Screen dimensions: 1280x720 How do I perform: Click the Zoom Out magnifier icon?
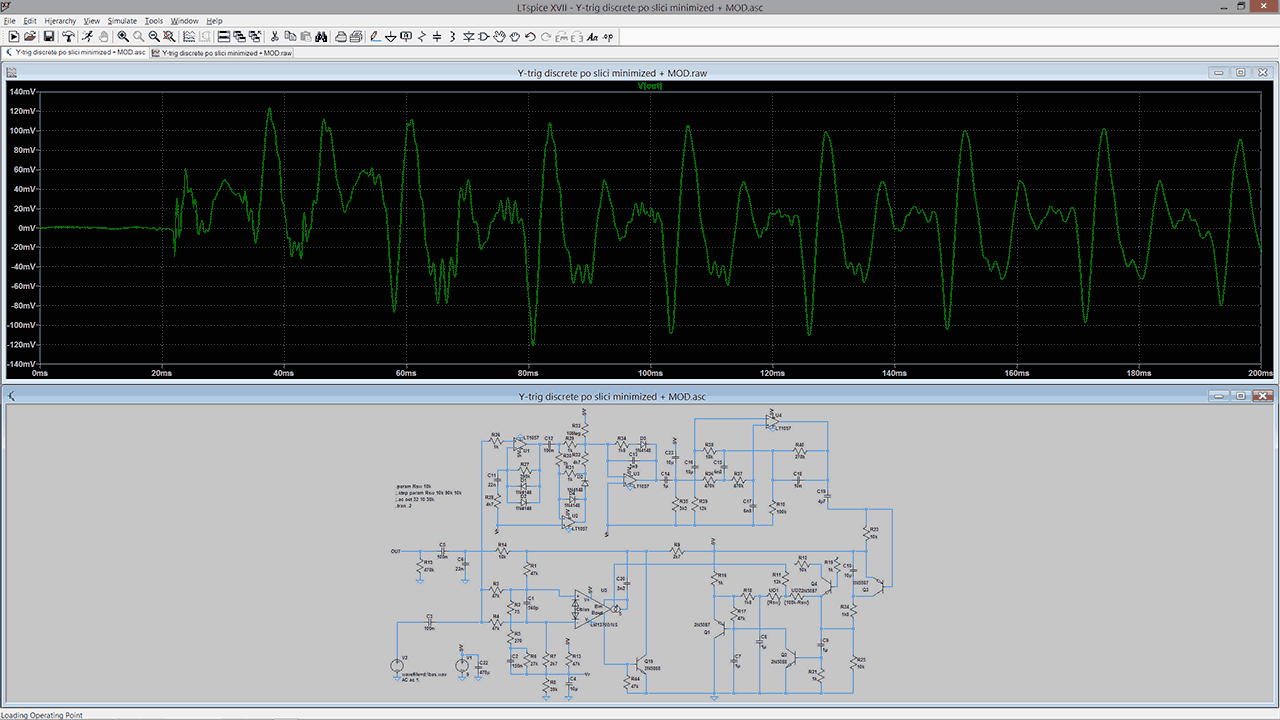(x=154, y=37)
